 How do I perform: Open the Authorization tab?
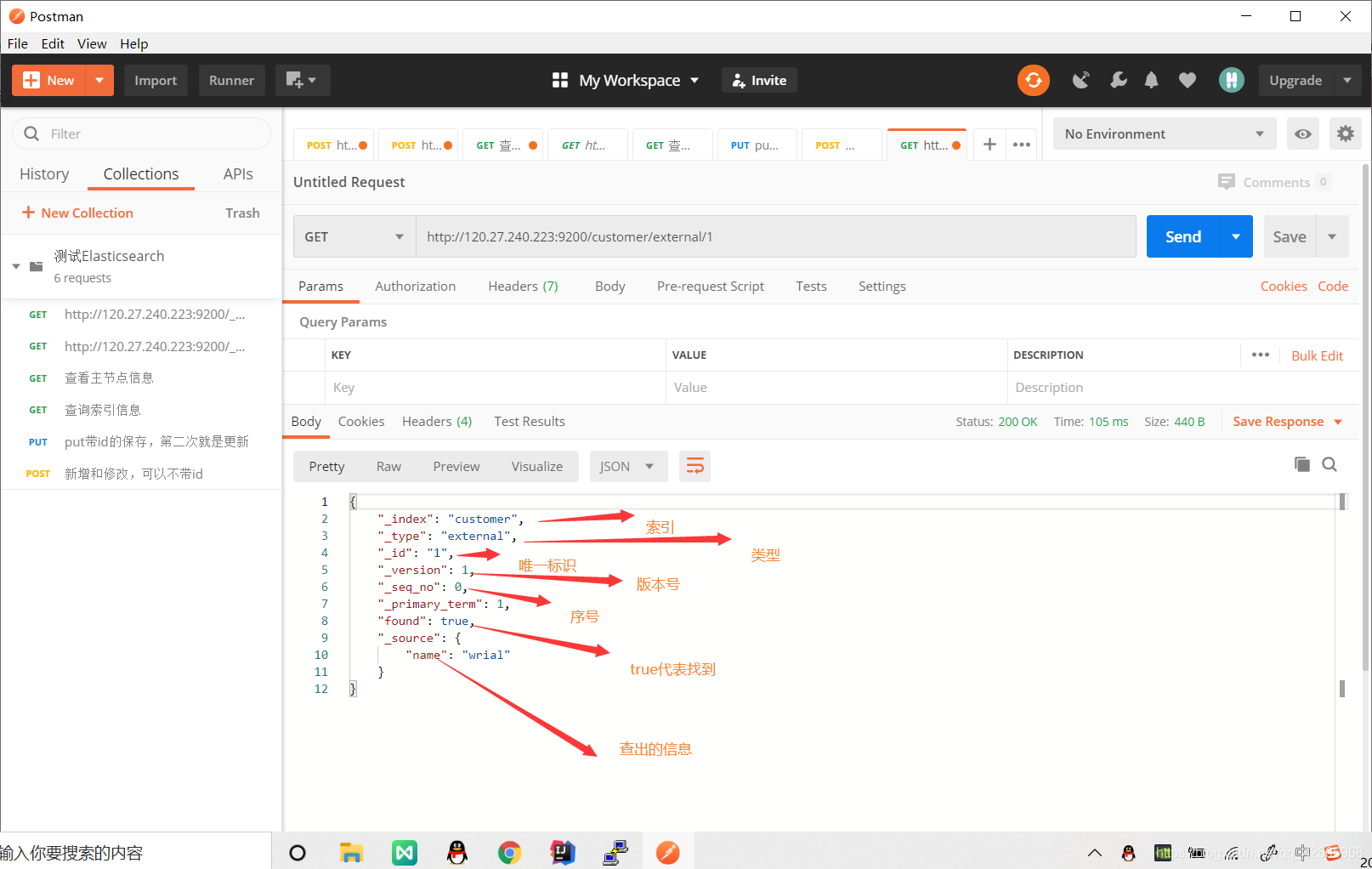coord(416,286)
